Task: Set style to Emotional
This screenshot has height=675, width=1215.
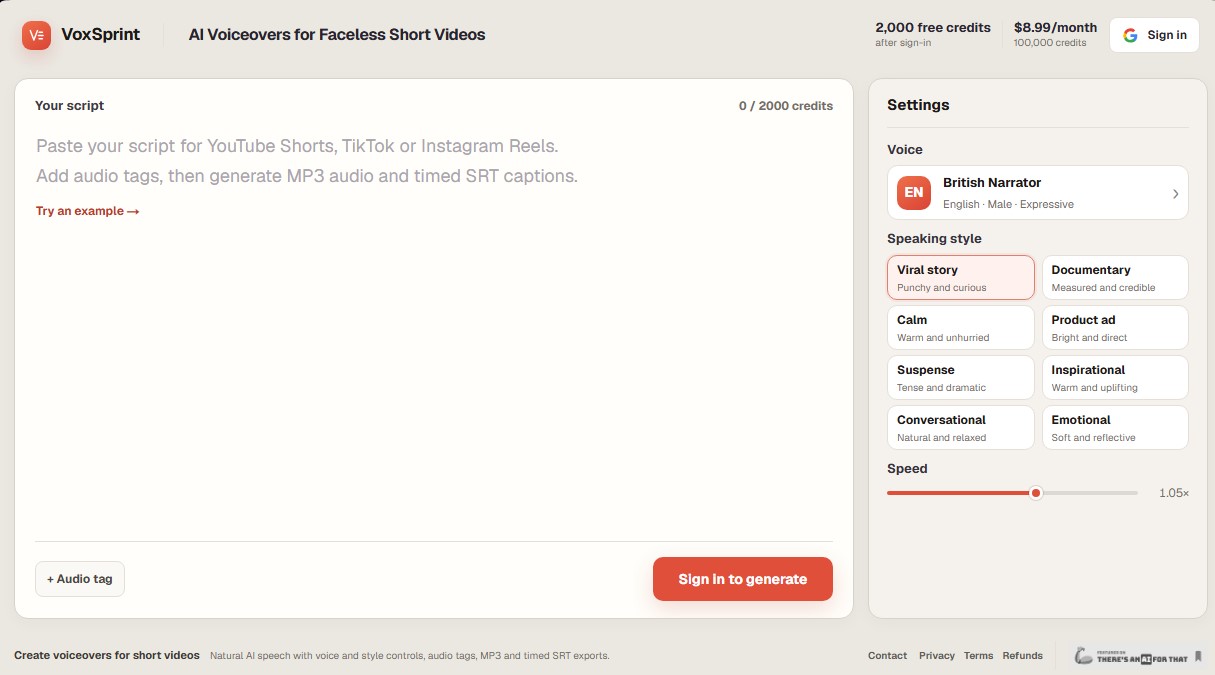Action: pyautogui.click(x=1114, y=427)
